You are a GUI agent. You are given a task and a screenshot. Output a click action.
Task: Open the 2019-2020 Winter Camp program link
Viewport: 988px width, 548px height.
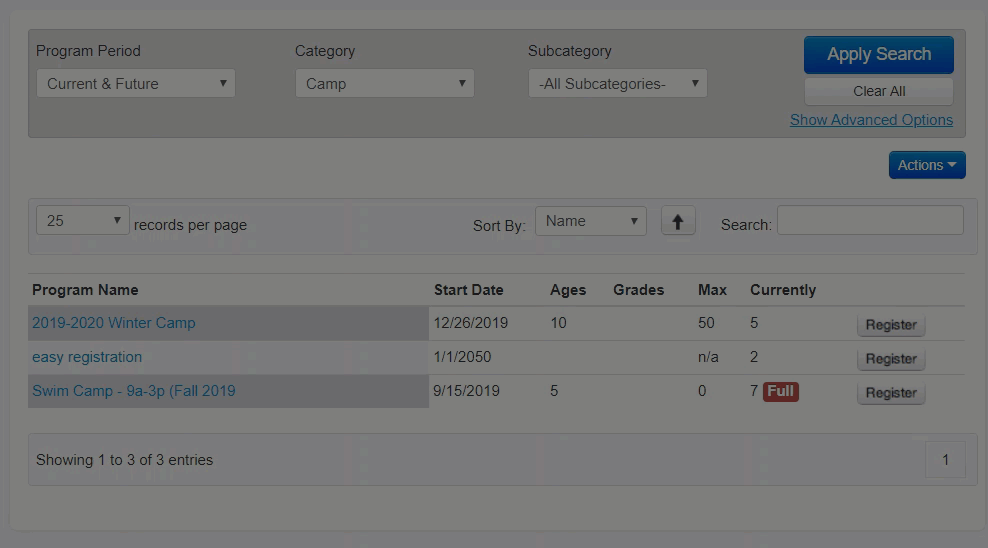tap(114, 323)
